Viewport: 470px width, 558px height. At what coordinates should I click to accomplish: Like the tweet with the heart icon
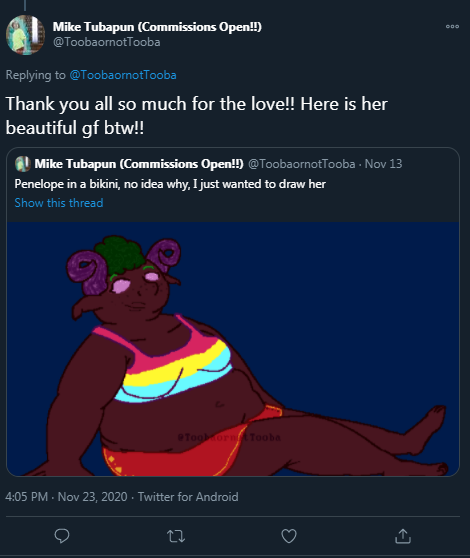pyautogui.click(x=289, y=536)
